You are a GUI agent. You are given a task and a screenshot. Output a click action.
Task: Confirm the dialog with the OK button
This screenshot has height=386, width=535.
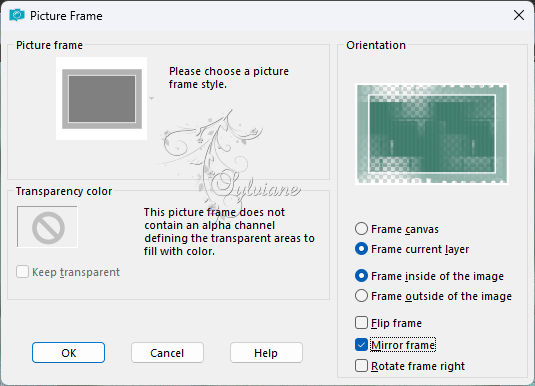(x=68, y=353)
